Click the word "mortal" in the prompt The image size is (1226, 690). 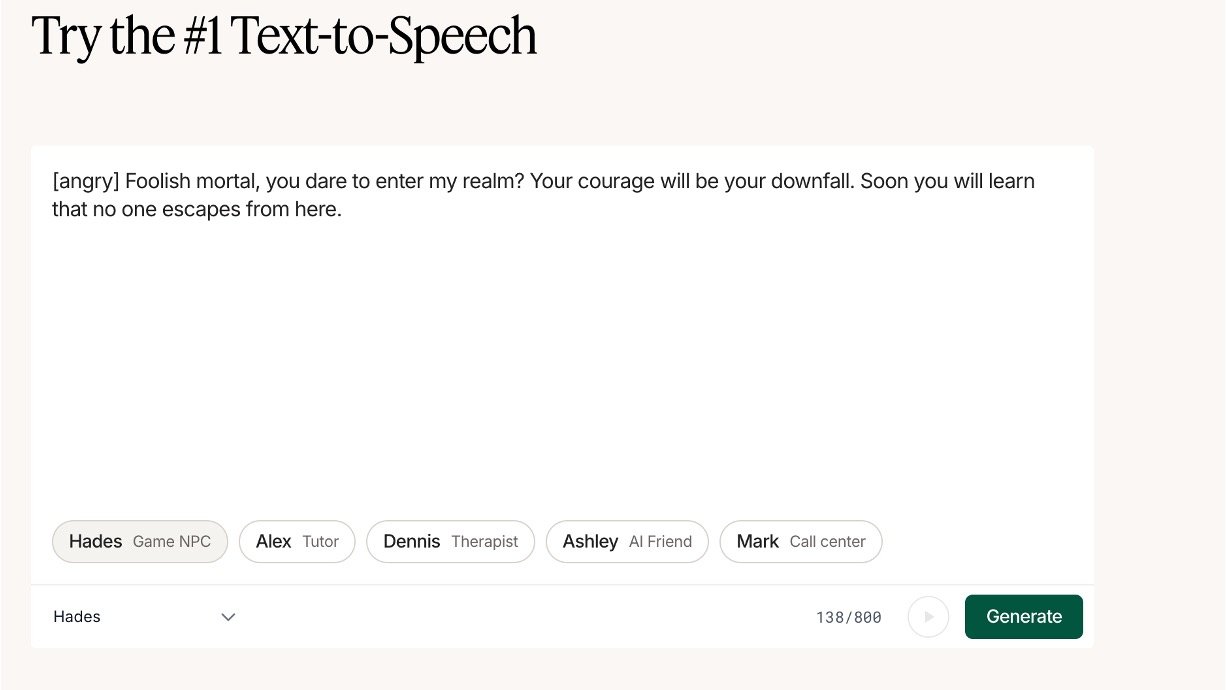click(x=228, y=182)
